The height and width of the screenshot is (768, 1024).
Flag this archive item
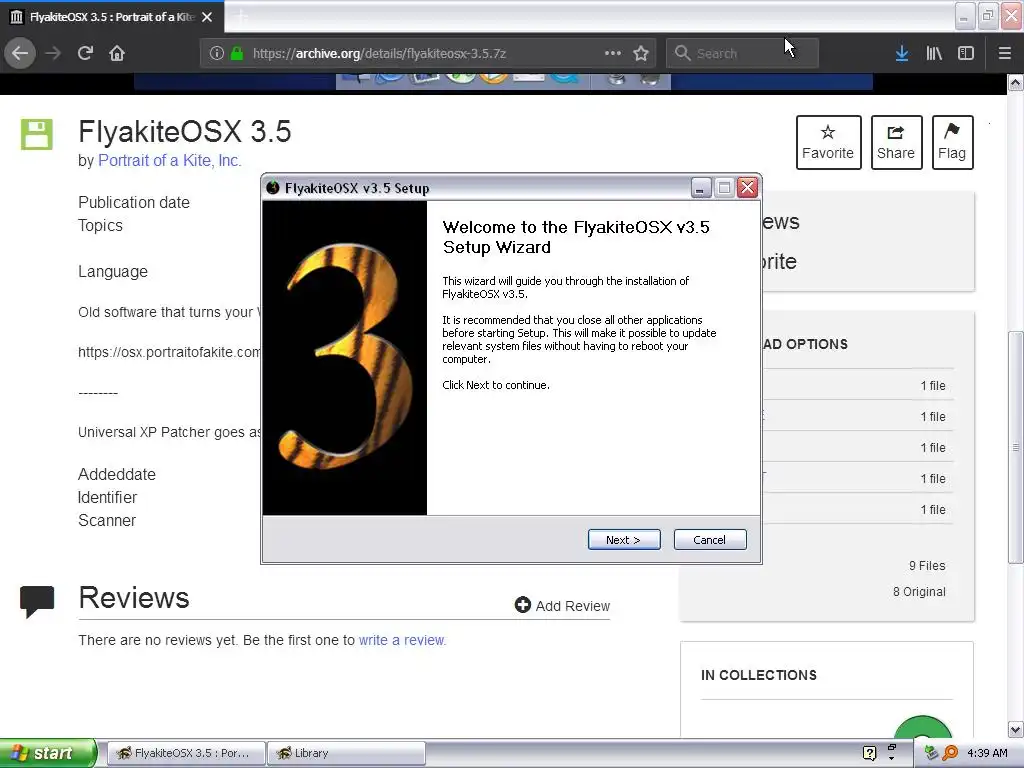click(952, 142)
